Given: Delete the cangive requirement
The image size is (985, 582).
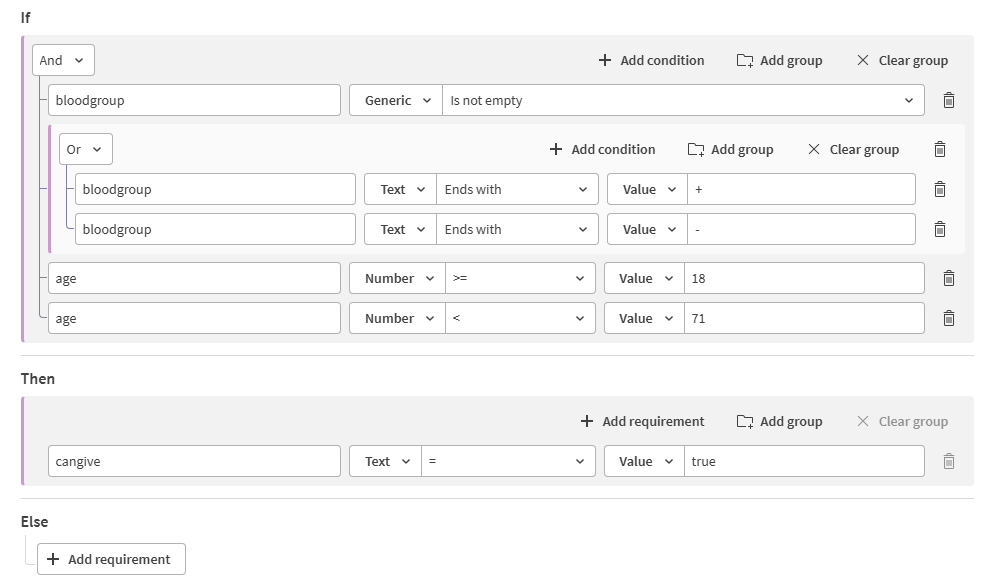Looking at the screenshot, I should (x=948, y=460).
